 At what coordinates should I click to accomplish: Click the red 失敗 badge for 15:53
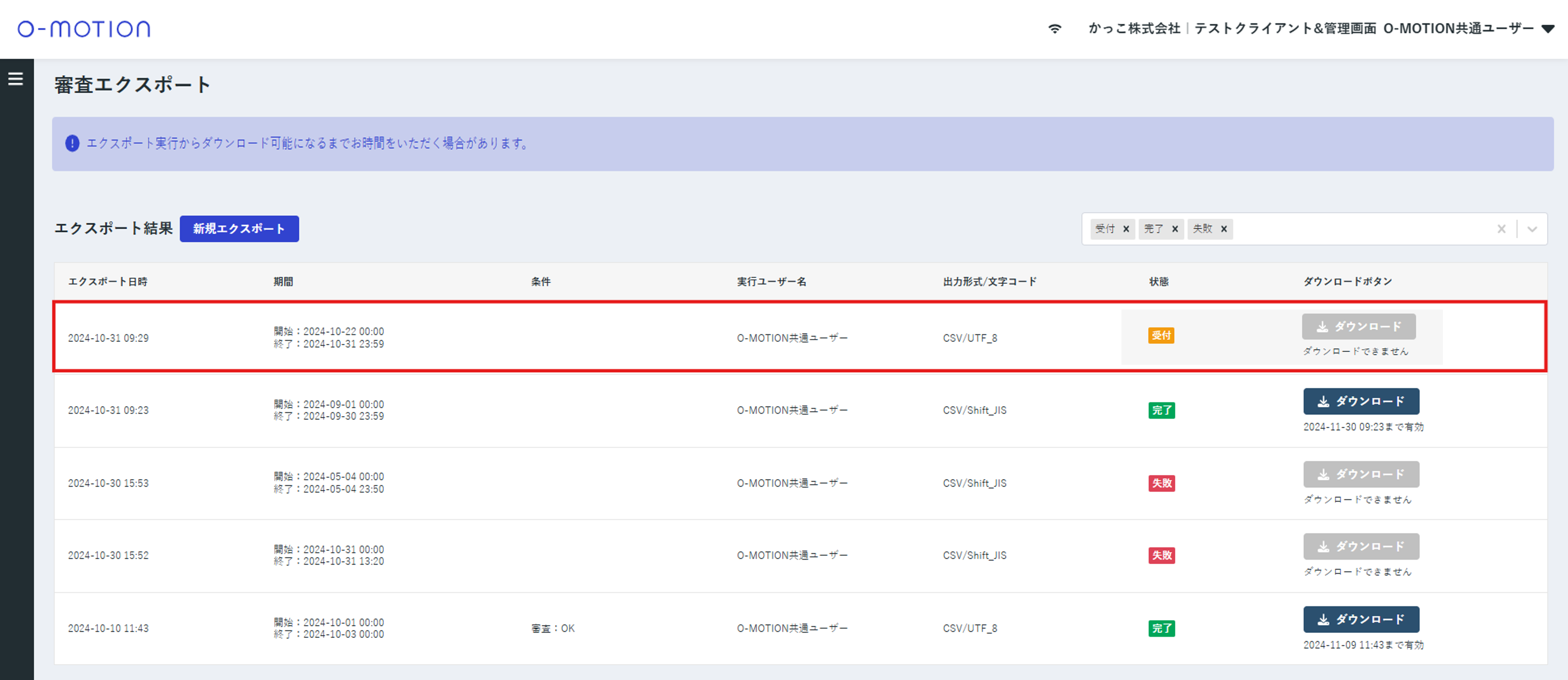coord(1161,483)
